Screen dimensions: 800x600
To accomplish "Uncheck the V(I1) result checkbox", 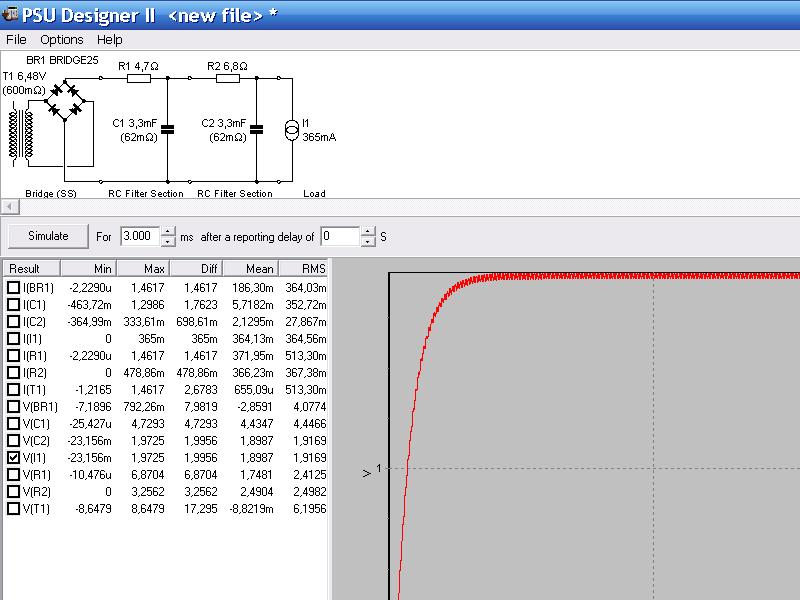I will [x=13, y=458].
